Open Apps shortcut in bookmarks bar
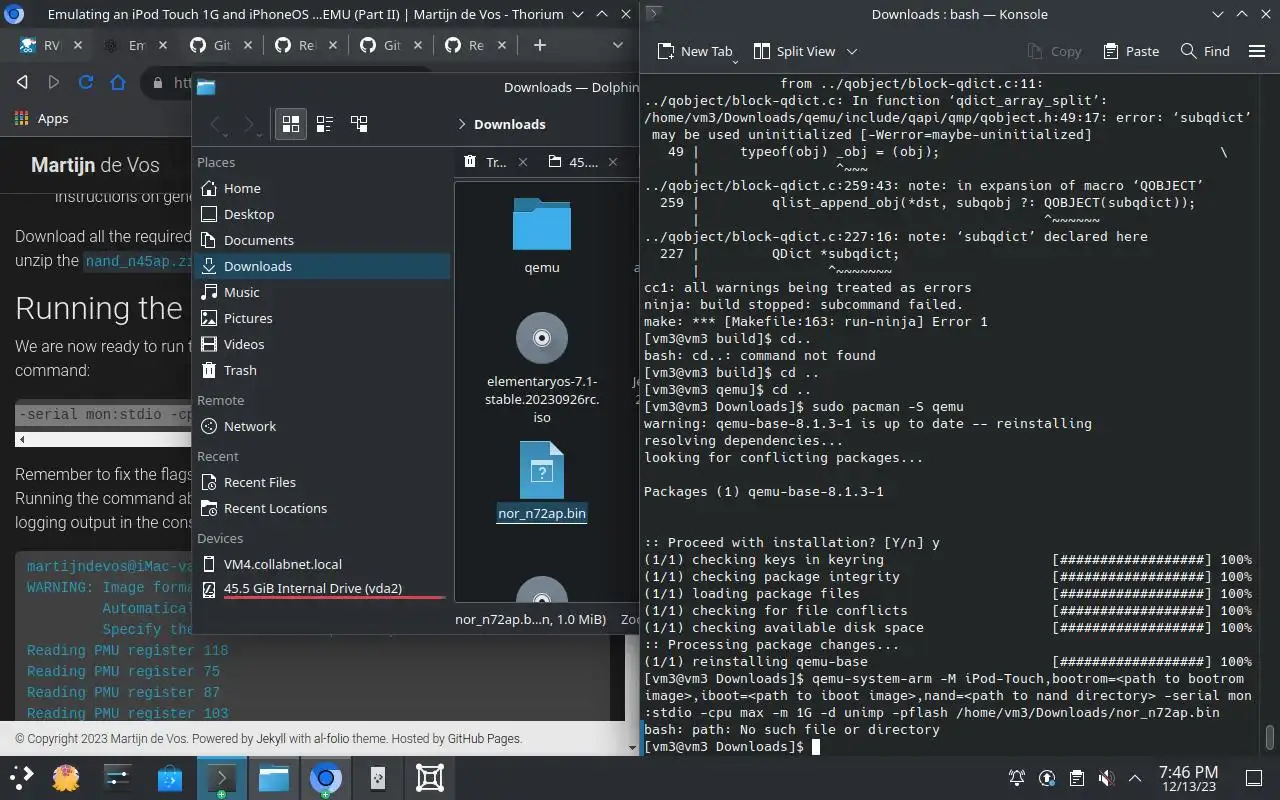Viewport: 1280px width, 800px height. coord(41,118)
